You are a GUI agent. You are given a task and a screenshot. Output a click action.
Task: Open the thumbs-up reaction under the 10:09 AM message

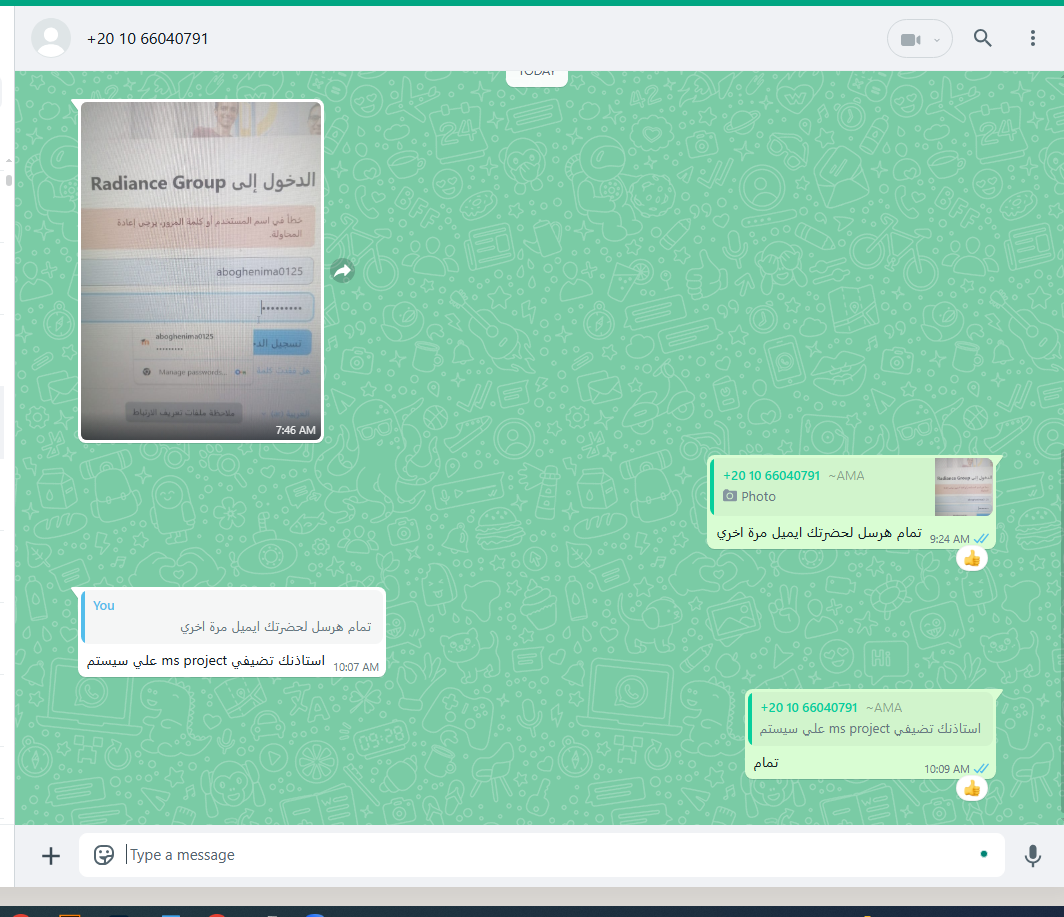(972, 789)
